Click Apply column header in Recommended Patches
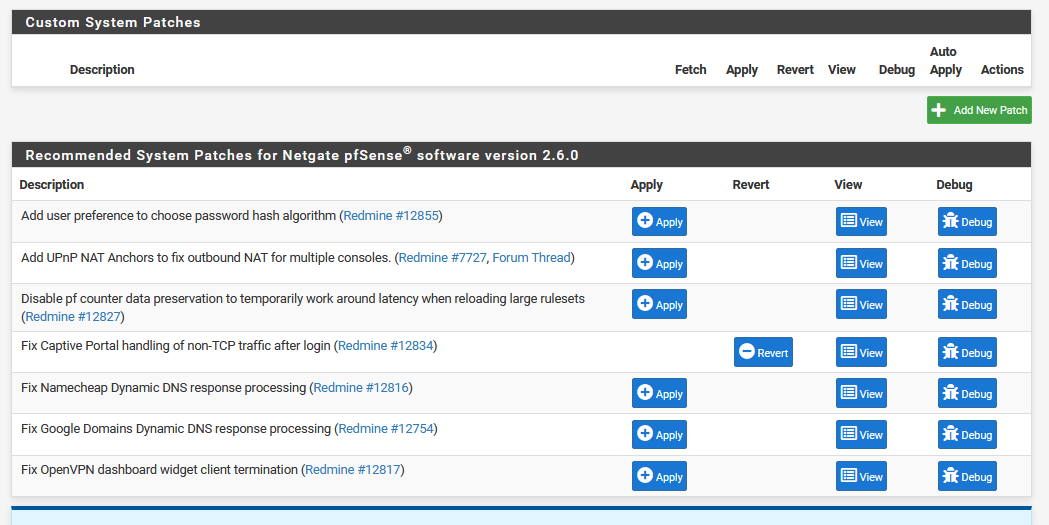This screenshot has width=1049, height=525. (646, 185)
